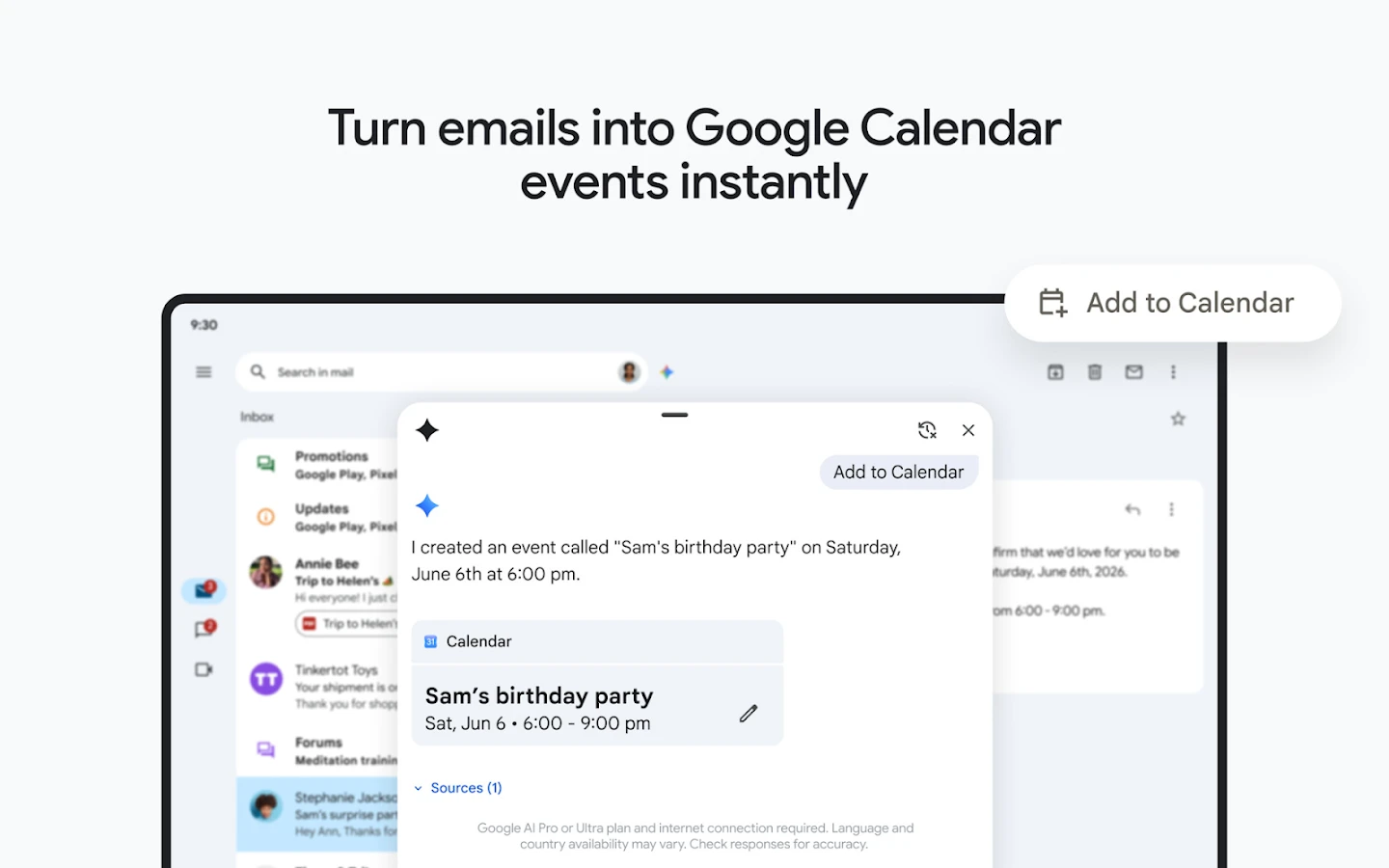Image resolution: width=1389 pixels, height=868 pixels.
Task: Click Tinkertot Toys TT avatar
Action: pos(266,679)
